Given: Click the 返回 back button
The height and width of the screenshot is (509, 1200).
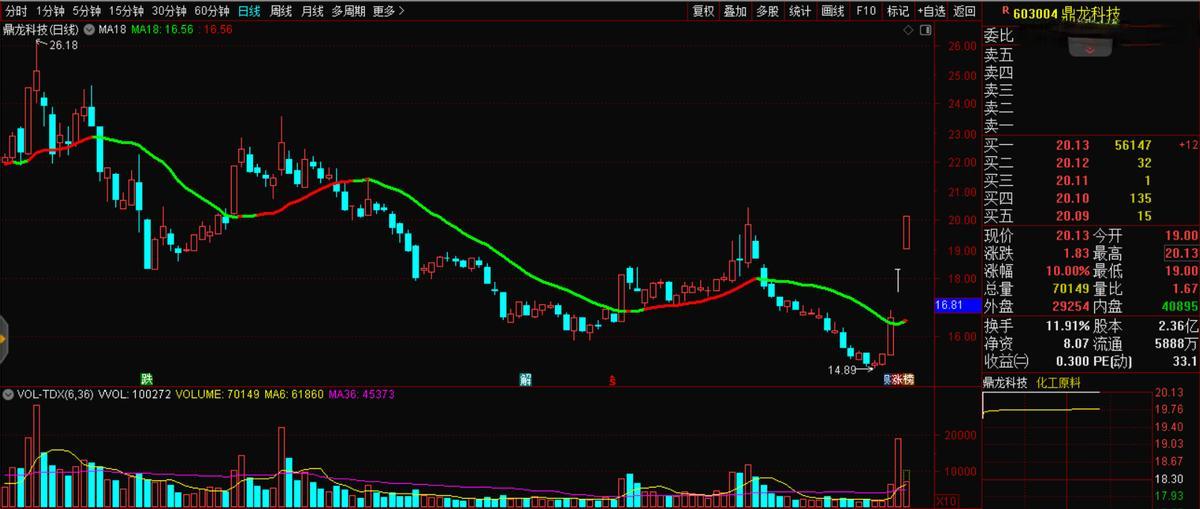Looking at the screenshot, I should click(964, 11).
